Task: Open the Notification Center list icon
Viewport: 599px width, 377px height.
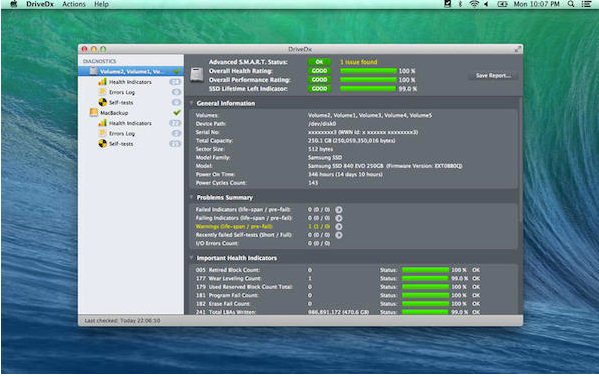Action: point(586,4)
